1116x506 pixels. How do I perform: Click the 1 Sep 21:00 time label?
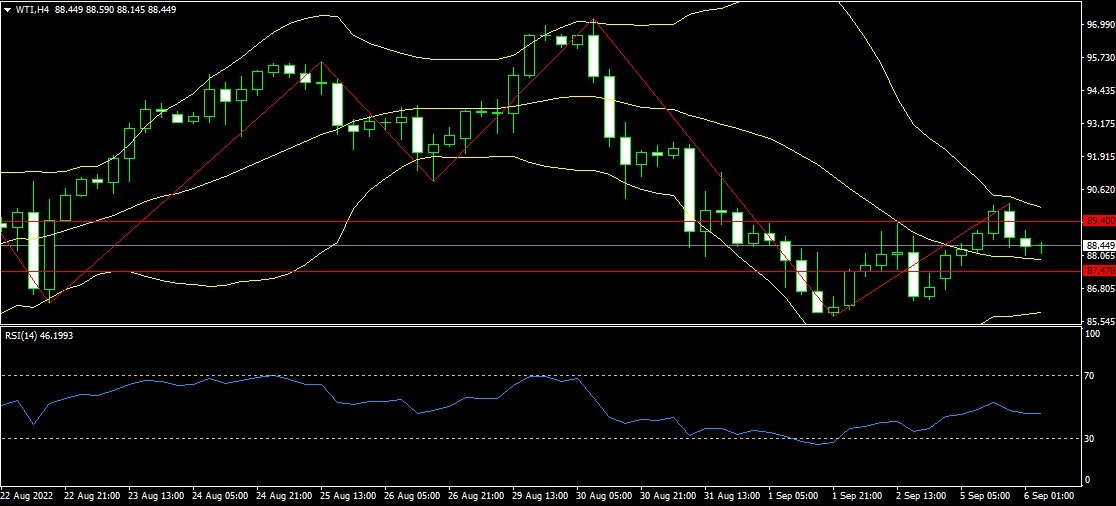point(856,495)
